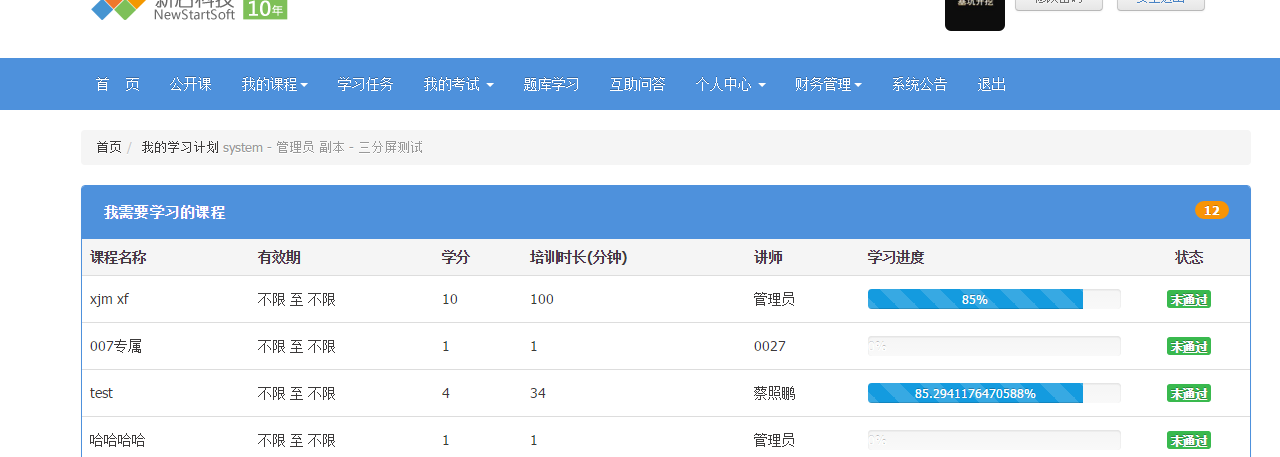Click the 未通过 status badge for xjm xf
1280x457 pixels.
1188,299
